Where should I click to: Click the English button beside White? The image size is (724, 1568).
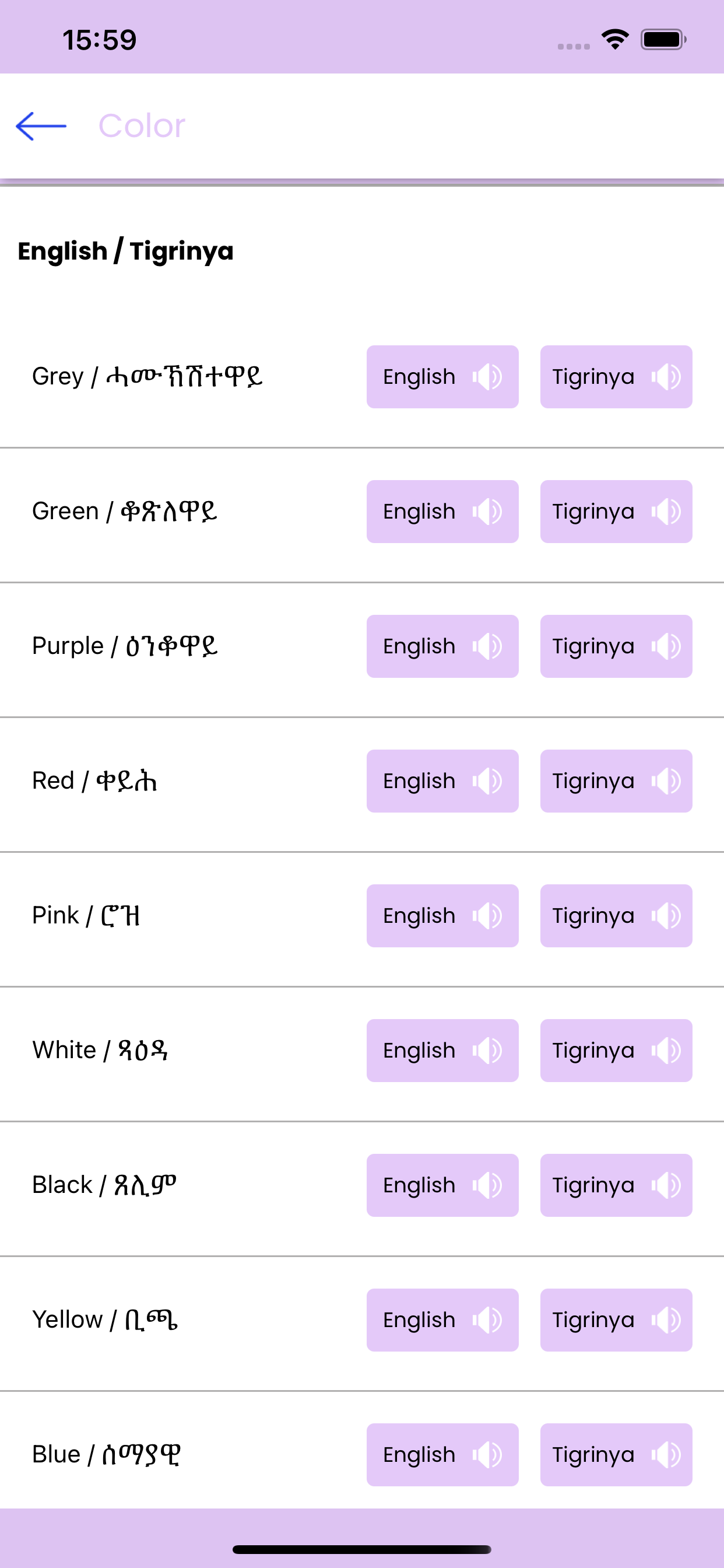coord(442,1051)
